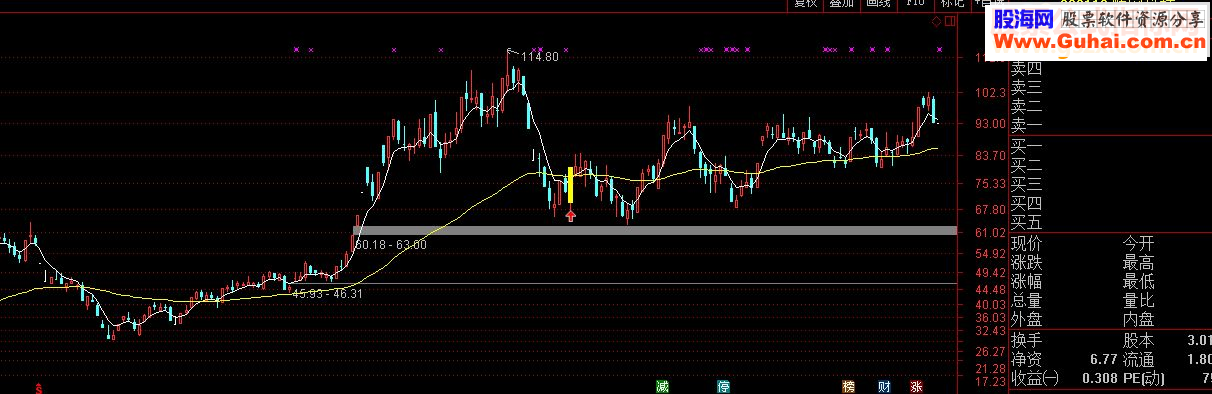
Task: Click the 标记 mark button
Action: [953, 4]
